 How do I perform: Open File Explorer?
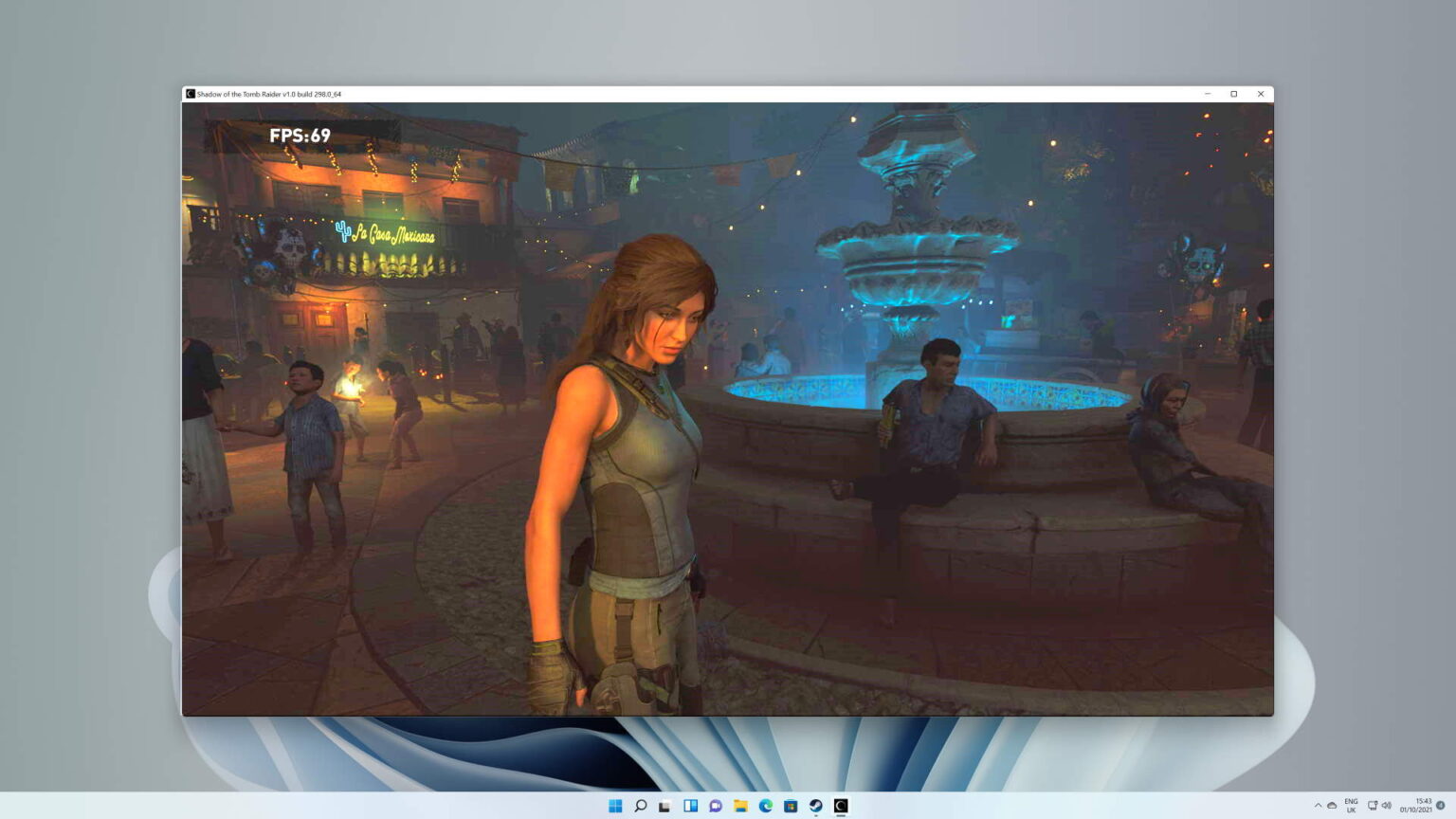click(x=739, y=806)
